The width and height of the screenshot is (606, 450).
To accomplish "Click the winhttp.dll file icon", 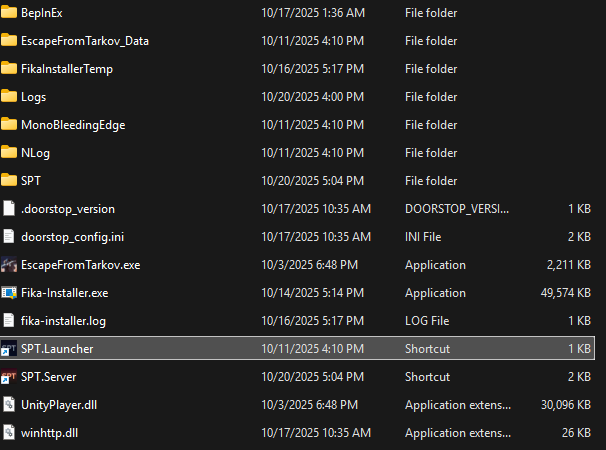I will [x=9, y=433].
